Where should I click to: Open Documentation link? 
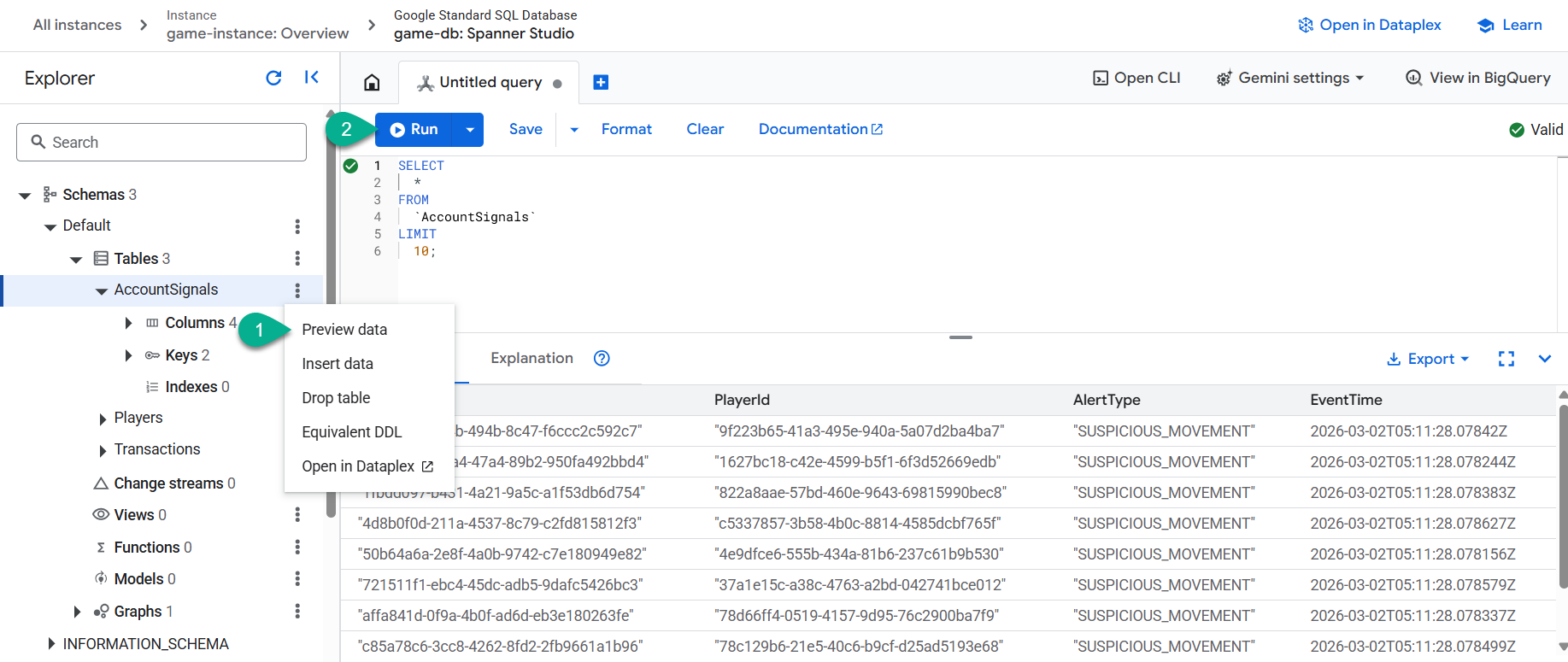[x=820, y=129]
